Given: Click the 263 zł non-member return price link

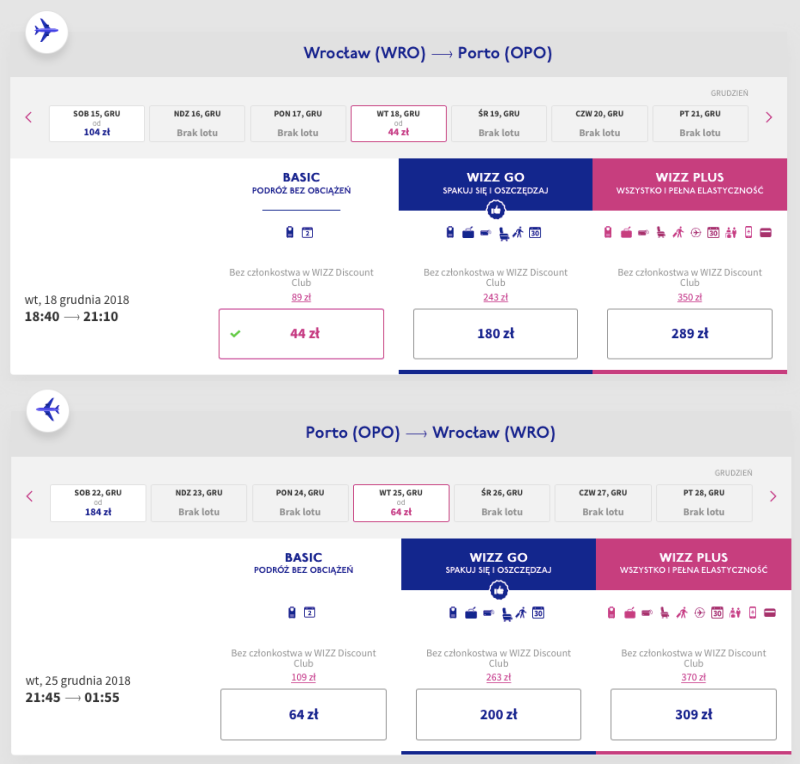Looking at the screenshot, I should (497, 675).
